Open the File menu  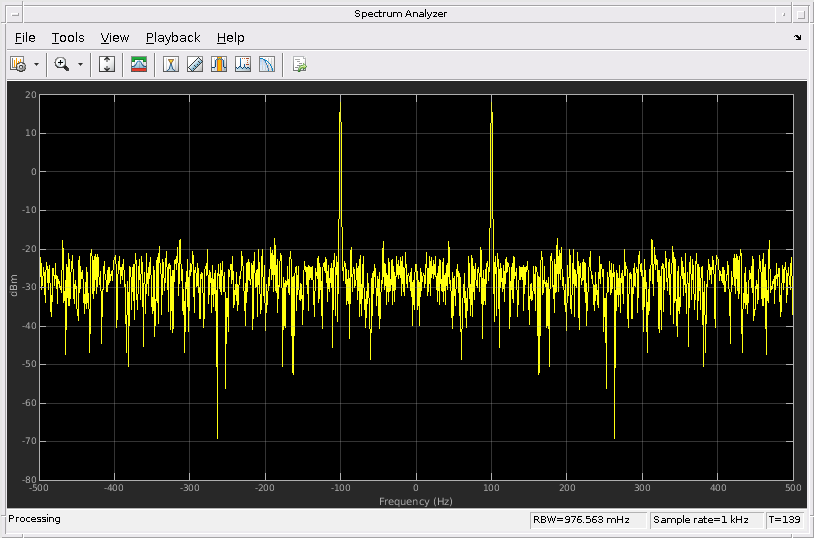coord(25,38)
